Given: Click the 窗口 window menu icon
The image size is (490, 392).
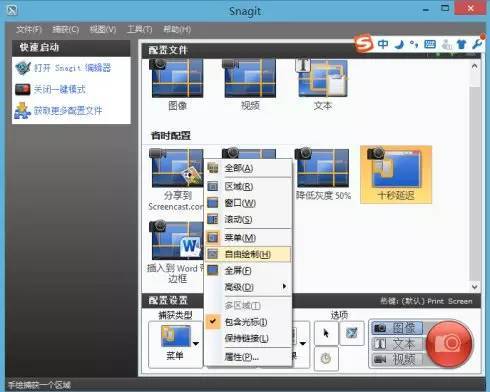Looking at the screenshot, I should click(x=213, y=203).
